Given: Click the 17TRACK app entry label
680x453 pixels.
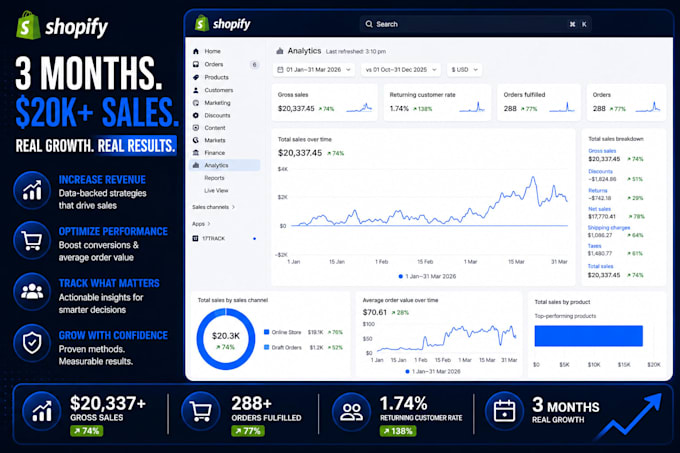Looking at the screenshot, I should tap(213, 238).
